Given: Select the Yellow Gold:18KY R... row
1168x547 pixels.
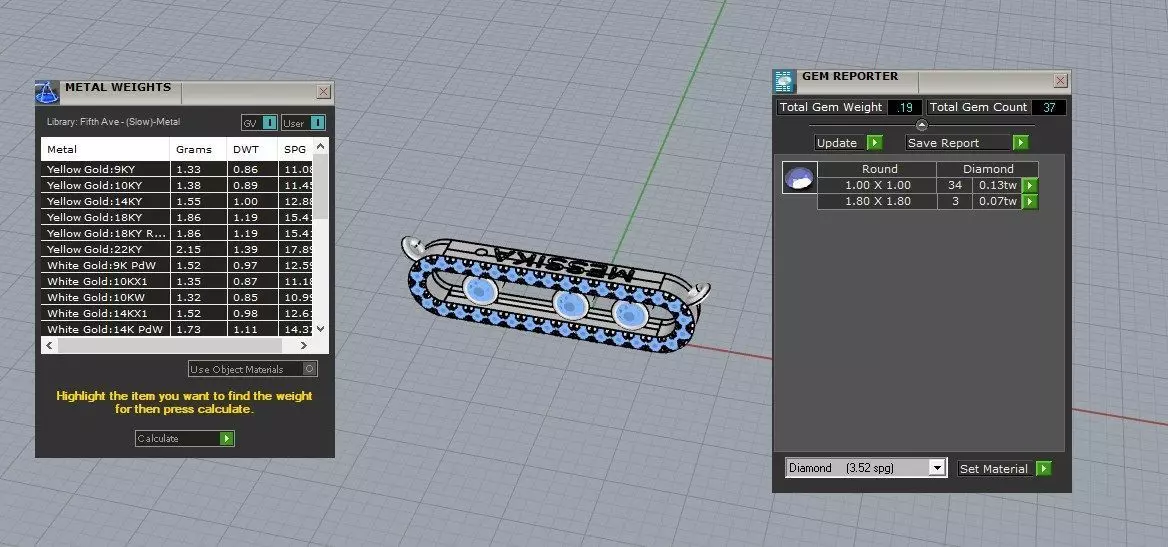Looking at the screenshot, I should click(177, 233).
